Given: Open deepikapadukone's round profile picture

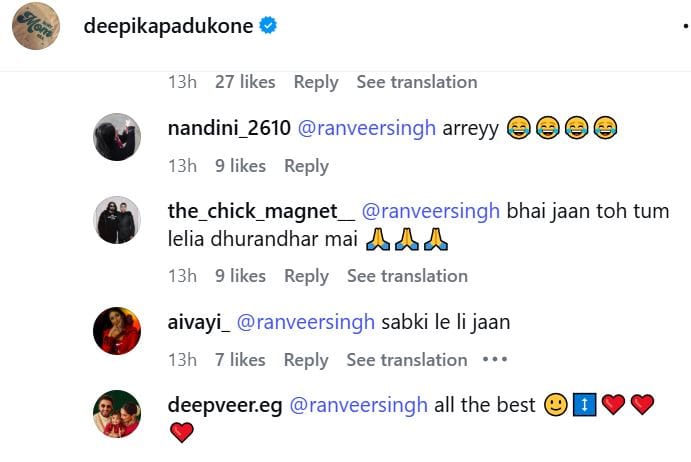Looking at the screenshot, I should [36, 26].
